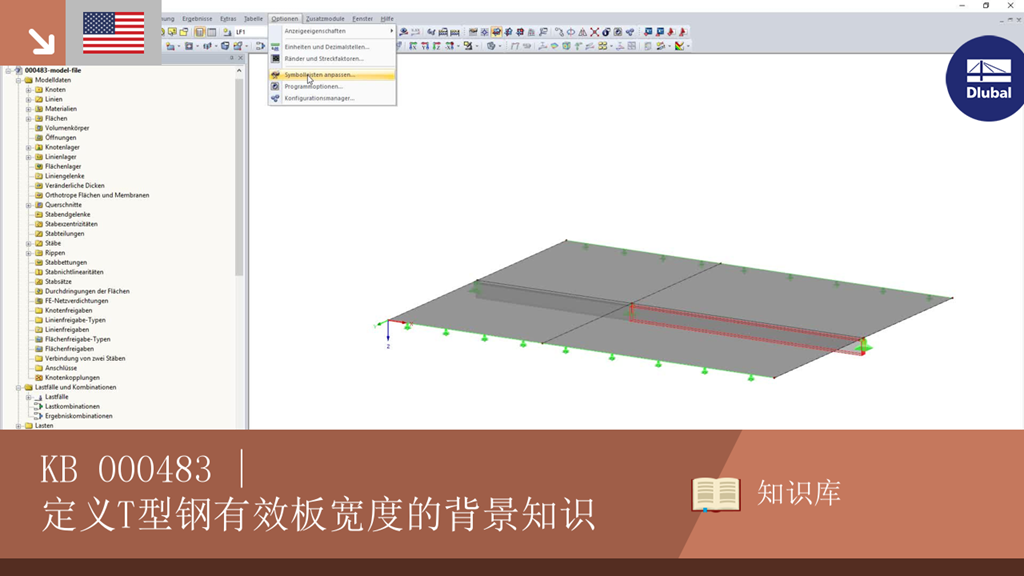Screen dimensions: 1024x576
Task: Click the Lastkombinationen icon in tree
Action: pos(39,406)
